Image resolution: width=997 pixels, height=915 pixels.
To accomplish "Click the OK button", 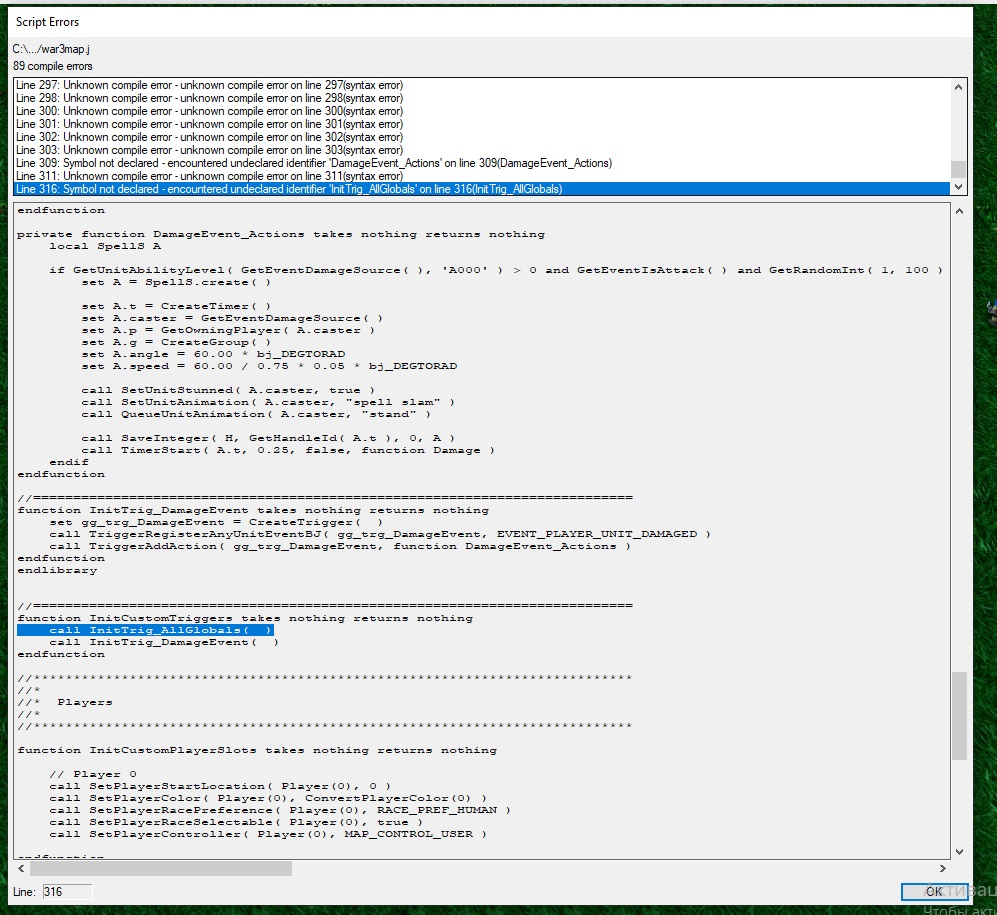I will [934, 891].
